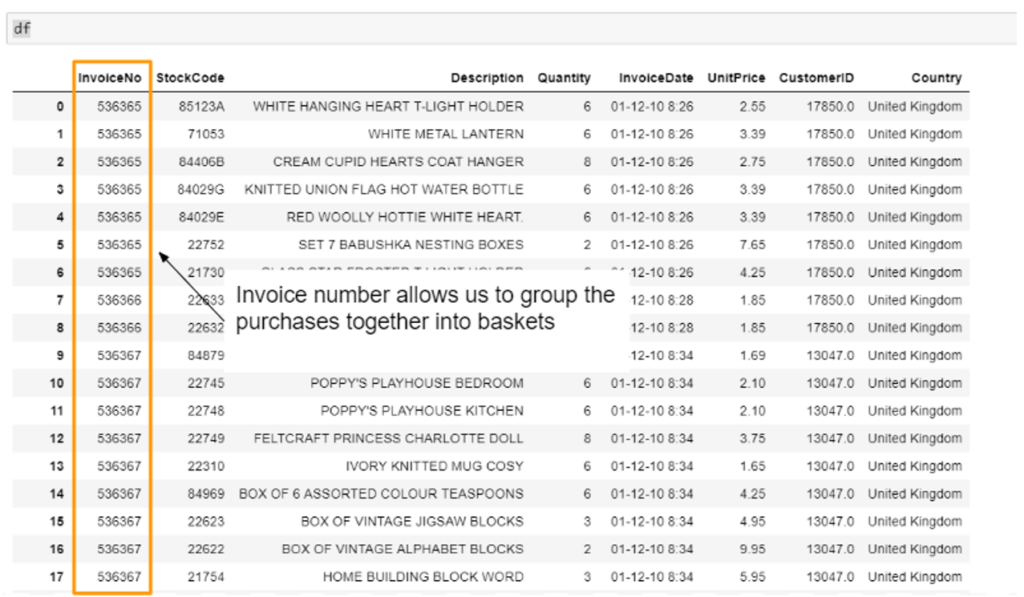Click the WHITE METAL LANTERN description cell
1024x597 pixels.
(445, 134)
